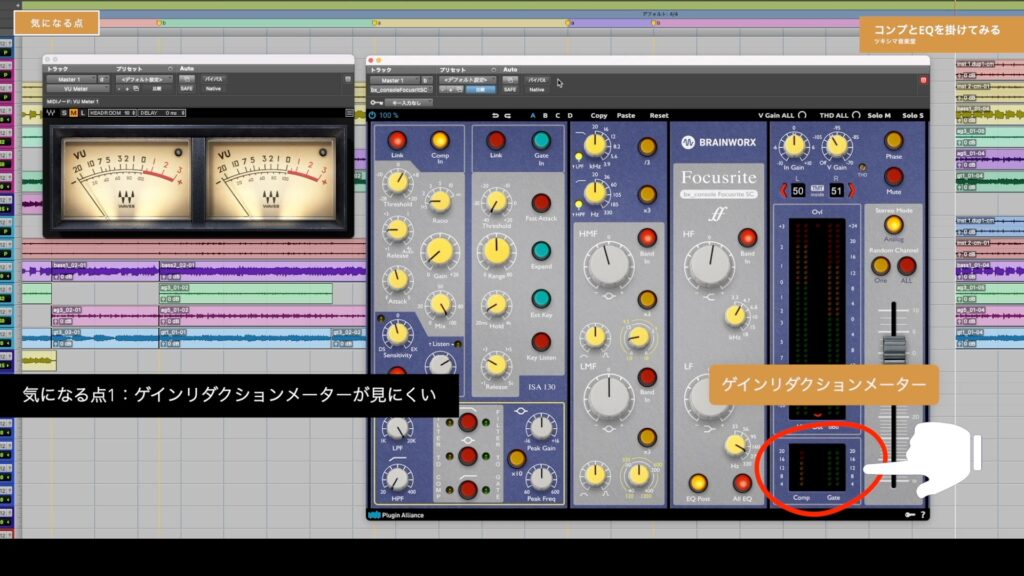1024x576 pixels.
Task: Click the THD small knob
Action: (862, 168)
